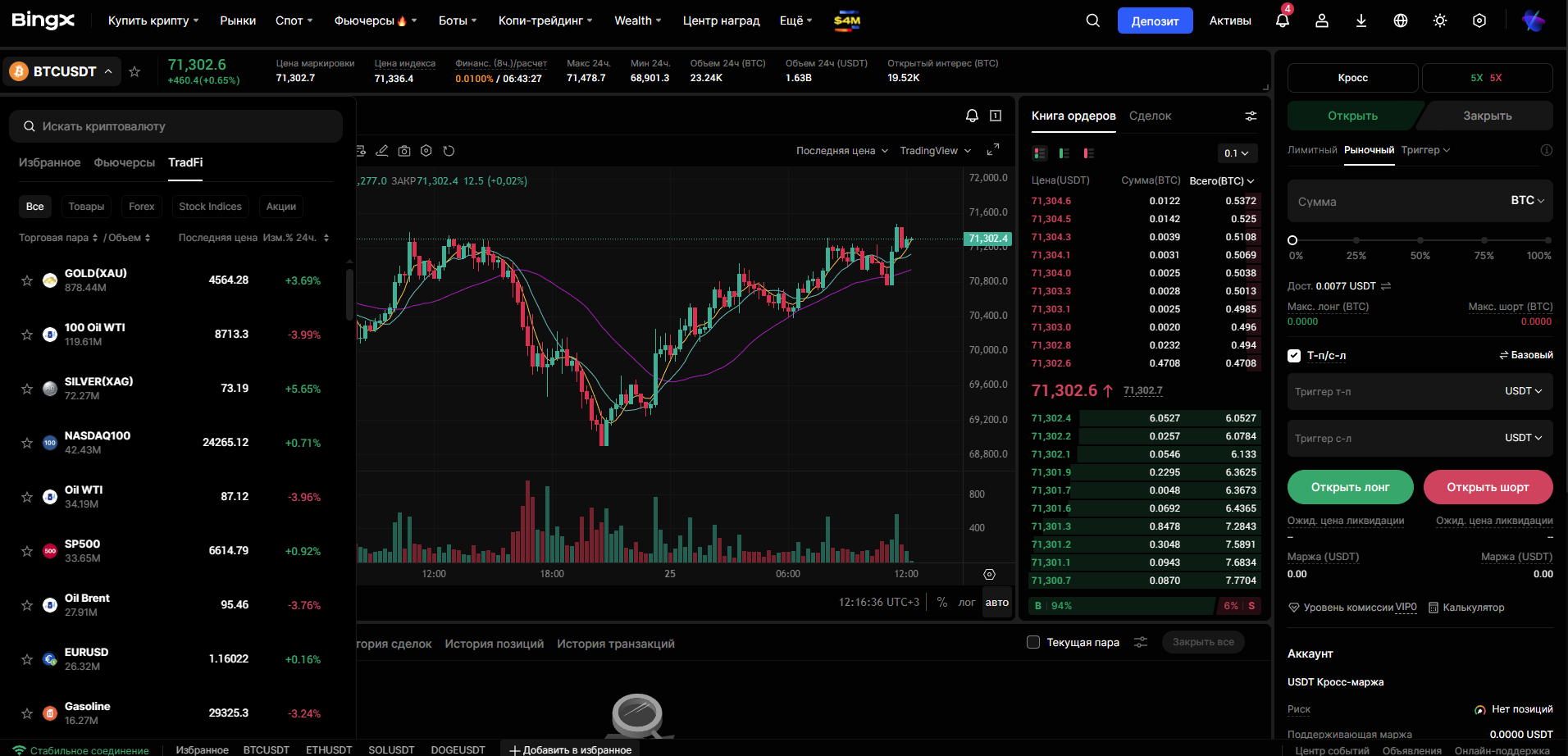Click the search magnifier icon in header
Viewport: 1568px width, 756px height.
pyautogui.click(x=1092, y=20)
